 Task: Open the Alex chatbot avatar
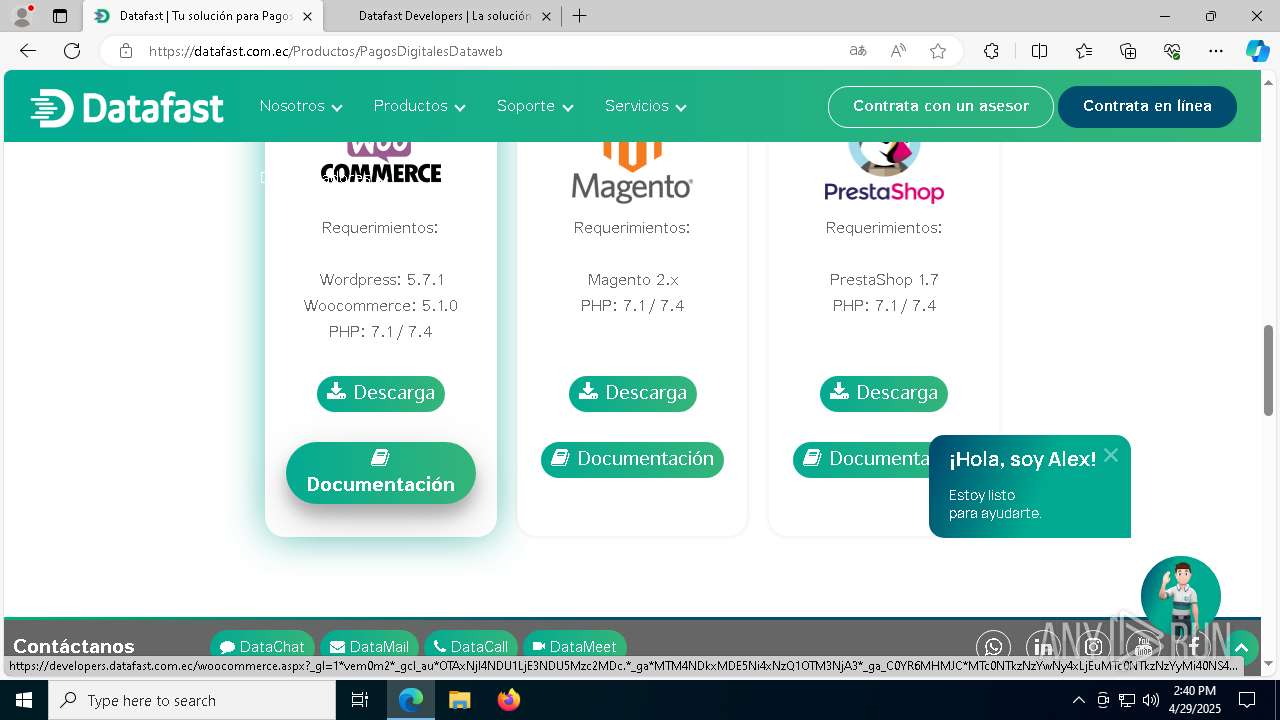coord(1181,596)
